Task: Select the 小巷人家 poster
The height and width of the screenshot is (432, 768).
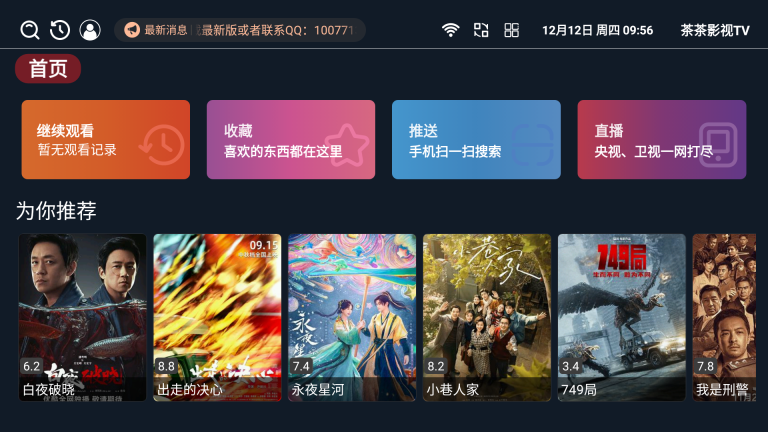Action: (x=487, y=317)
